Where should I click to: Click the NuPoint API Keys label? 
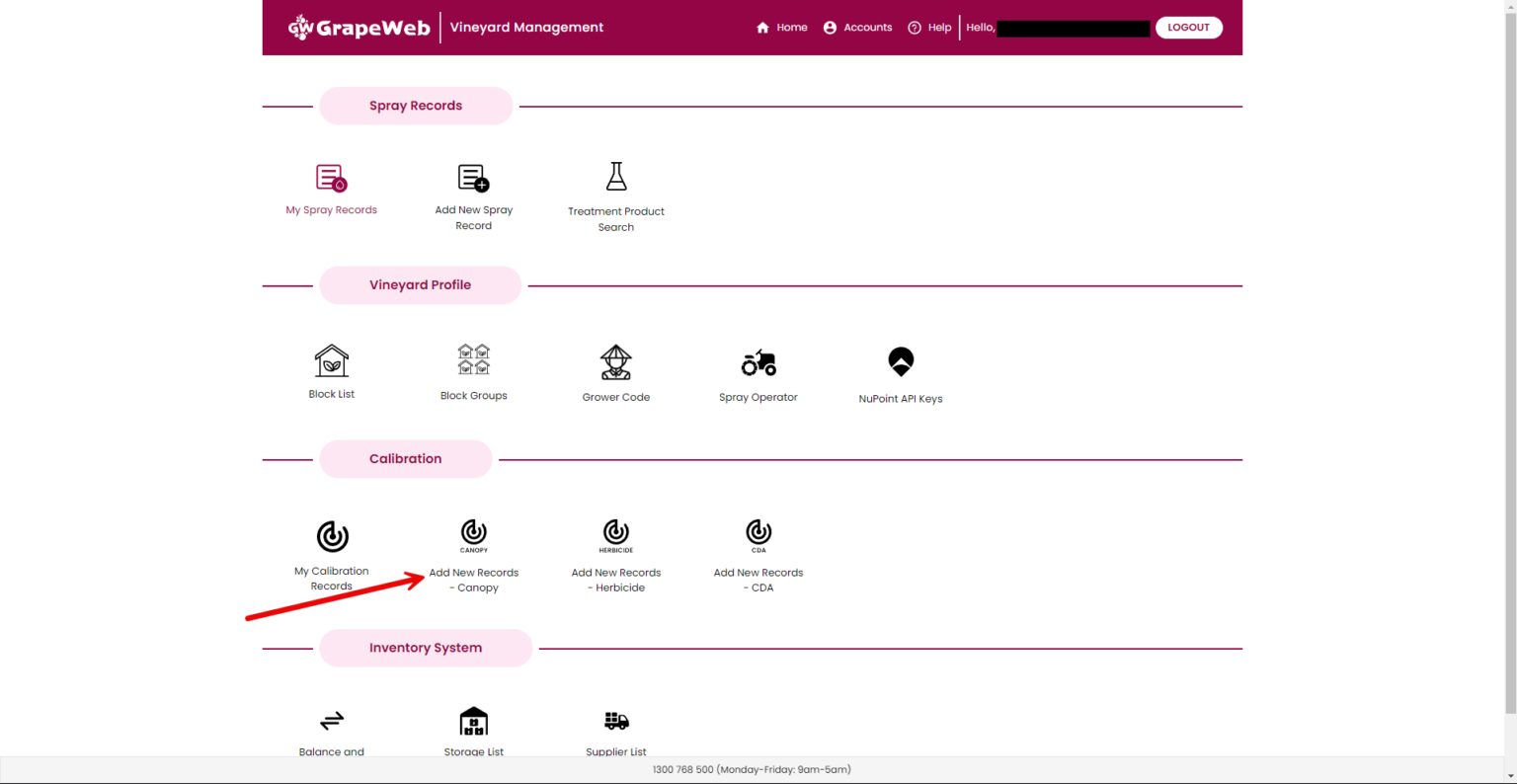(x=901, y=399)
